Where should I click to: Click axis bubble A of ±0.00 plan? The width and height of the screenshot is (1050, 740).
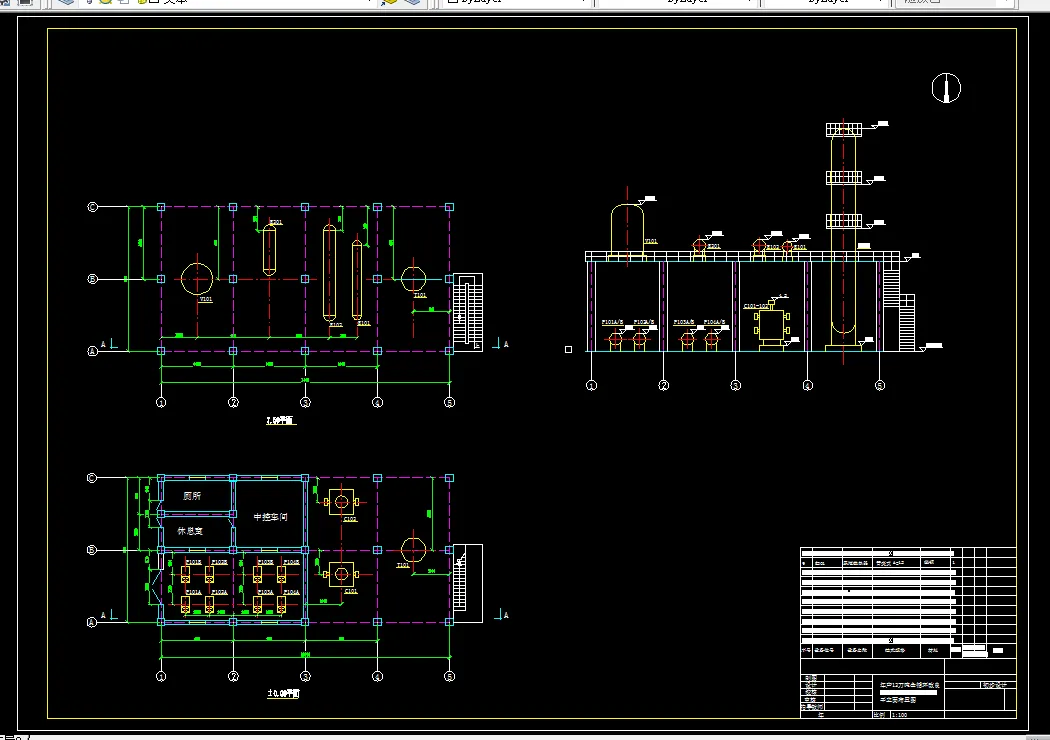coord(92,622)
